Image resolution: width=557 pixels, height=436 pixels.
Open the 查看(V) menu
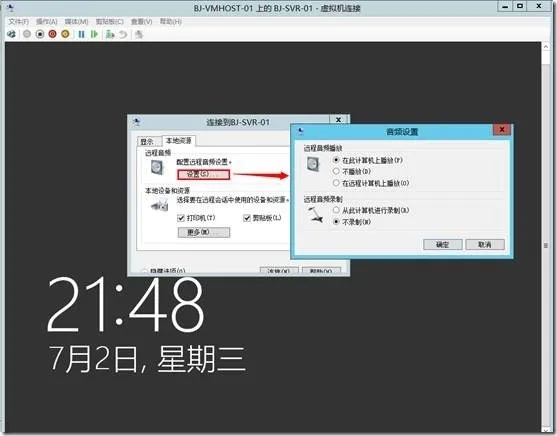(141, 22)
